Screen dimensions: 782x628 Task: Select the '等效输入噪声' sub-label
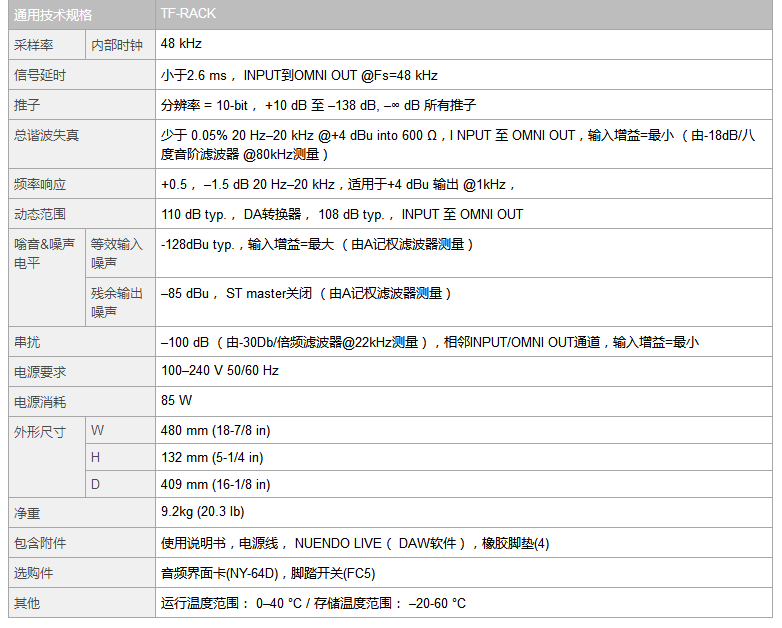[x=117, y=253]
